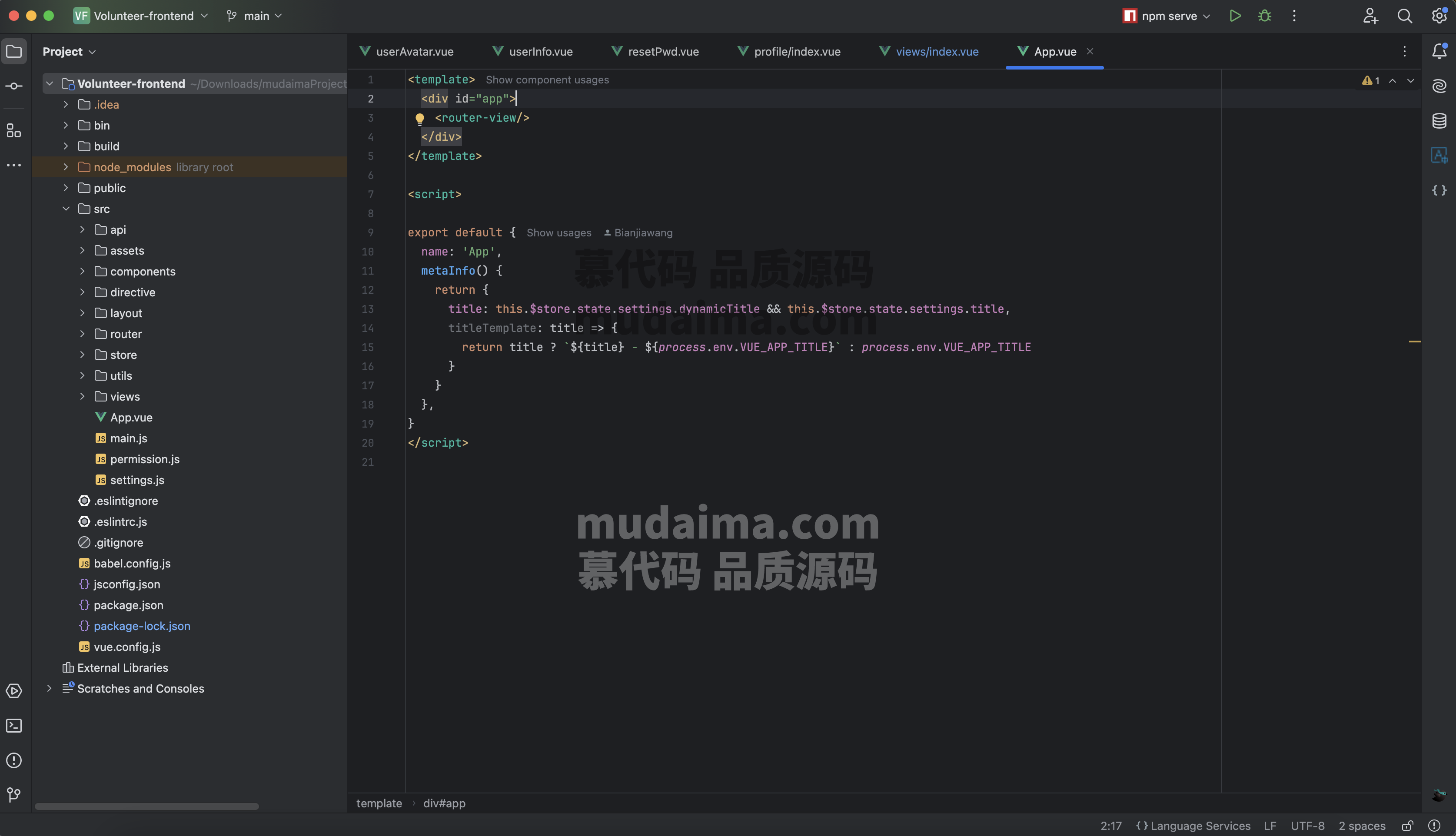Screen dimensions: 1456x836
Task: Expand the node_modules folder
Action: pyautogui.click(x=66, y=167)
